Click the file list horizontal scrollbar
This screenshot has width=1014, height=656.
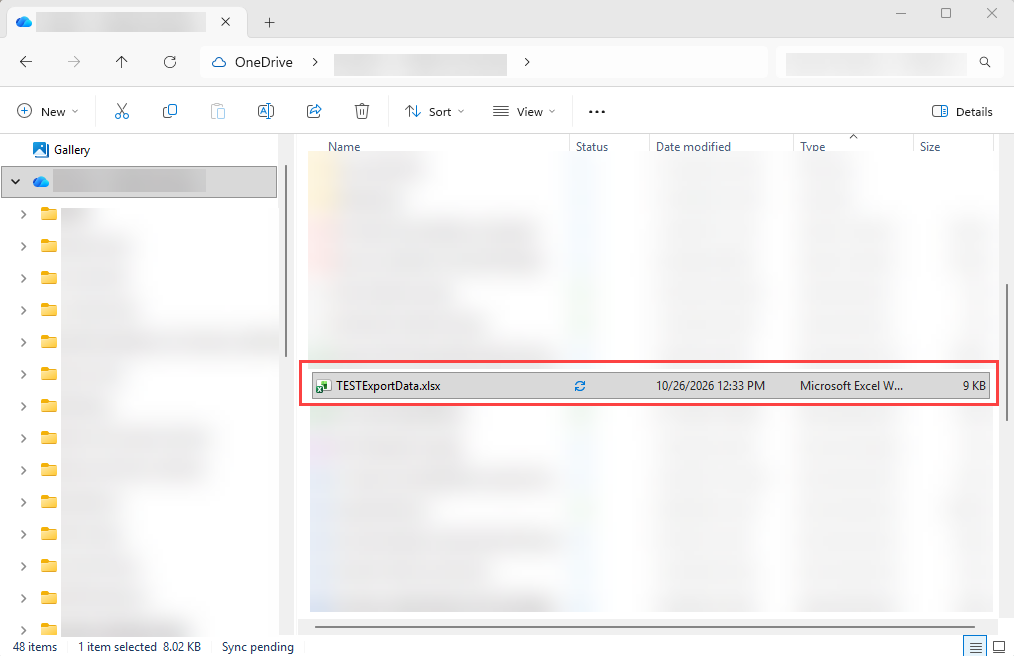pos(644,627)
